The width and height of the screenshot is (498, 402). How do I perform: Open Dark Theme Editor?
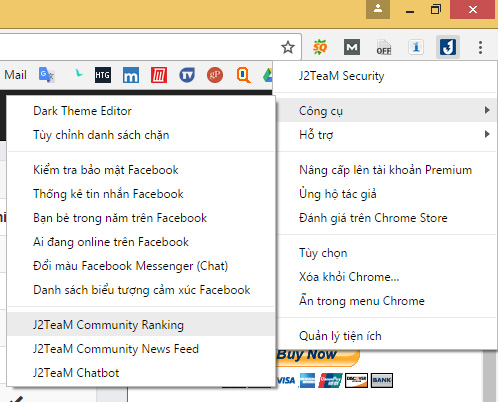pyautogui.click(x=141, y=111)
